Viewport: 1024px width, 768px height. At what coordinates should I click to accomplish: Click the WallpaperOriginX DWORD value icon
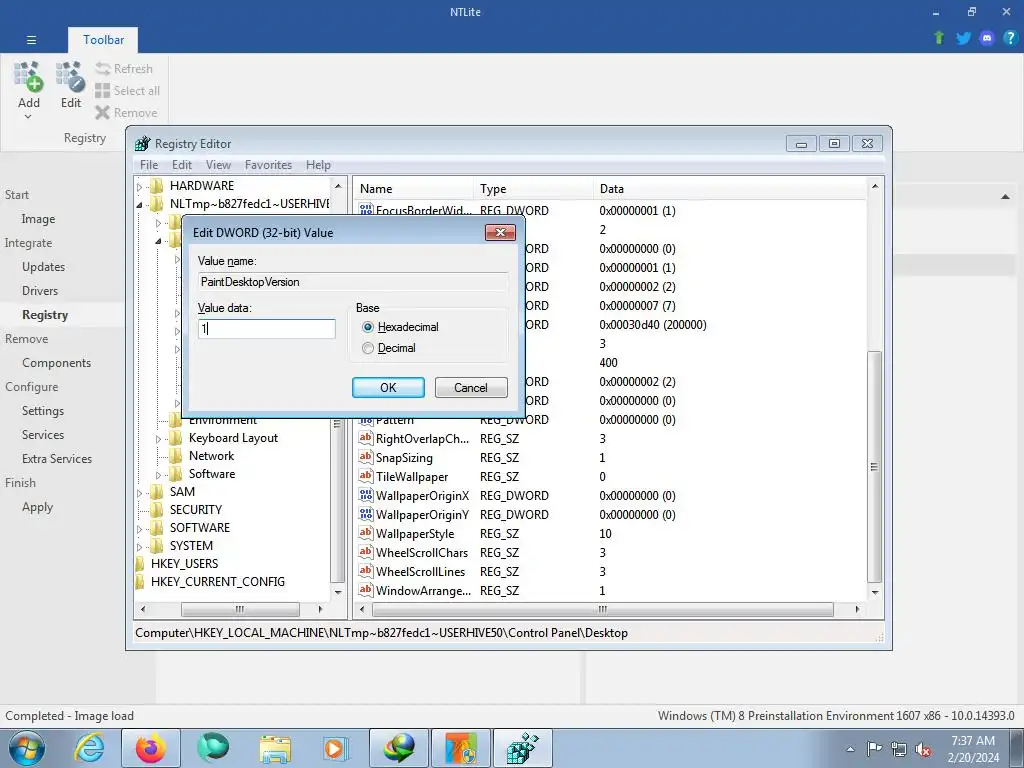pos(366,495)
